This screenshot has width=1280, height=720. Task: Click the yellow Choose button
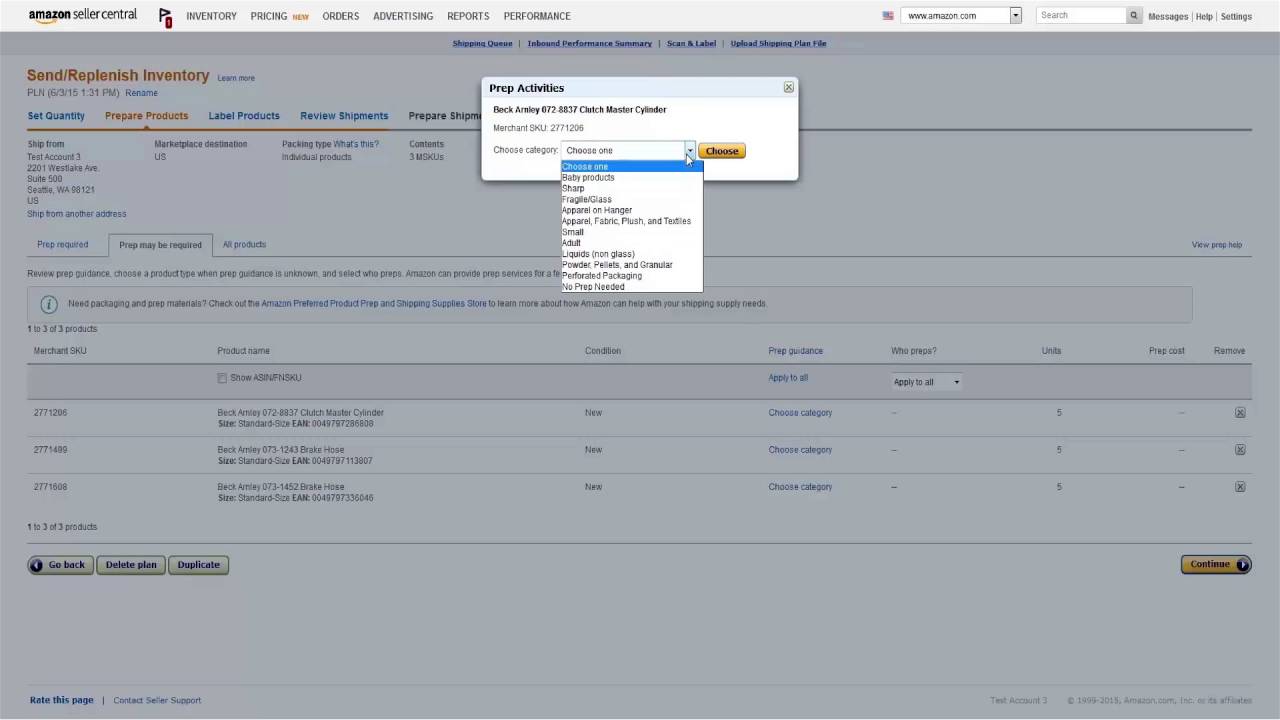click(x=721, y=151)
